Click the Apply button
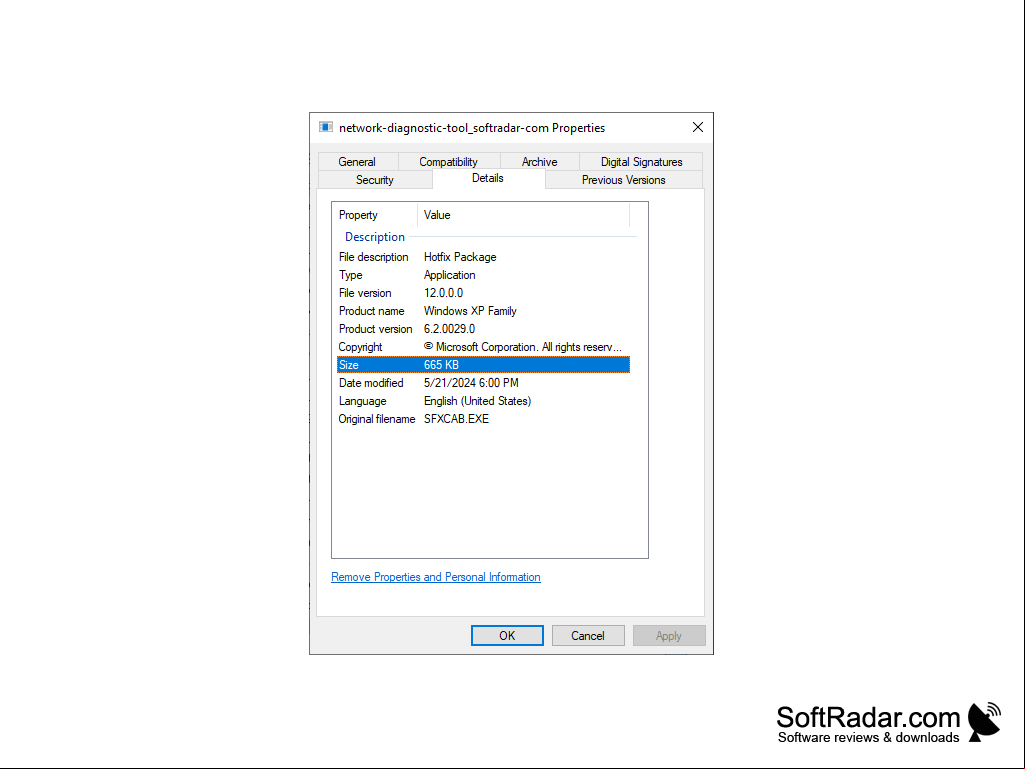The image size is (1025, 769). point(669,636)
